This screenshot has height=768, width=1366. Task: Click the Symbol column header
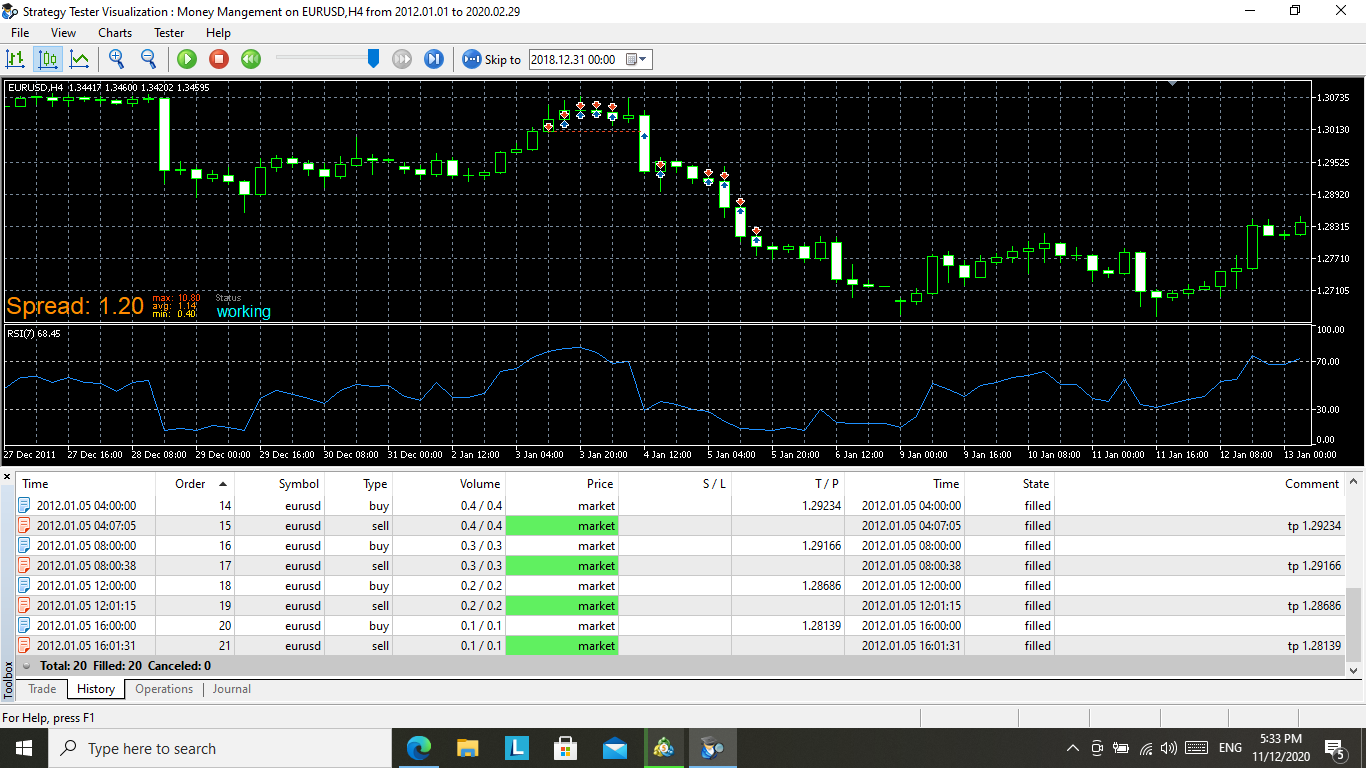click(280, 484)
